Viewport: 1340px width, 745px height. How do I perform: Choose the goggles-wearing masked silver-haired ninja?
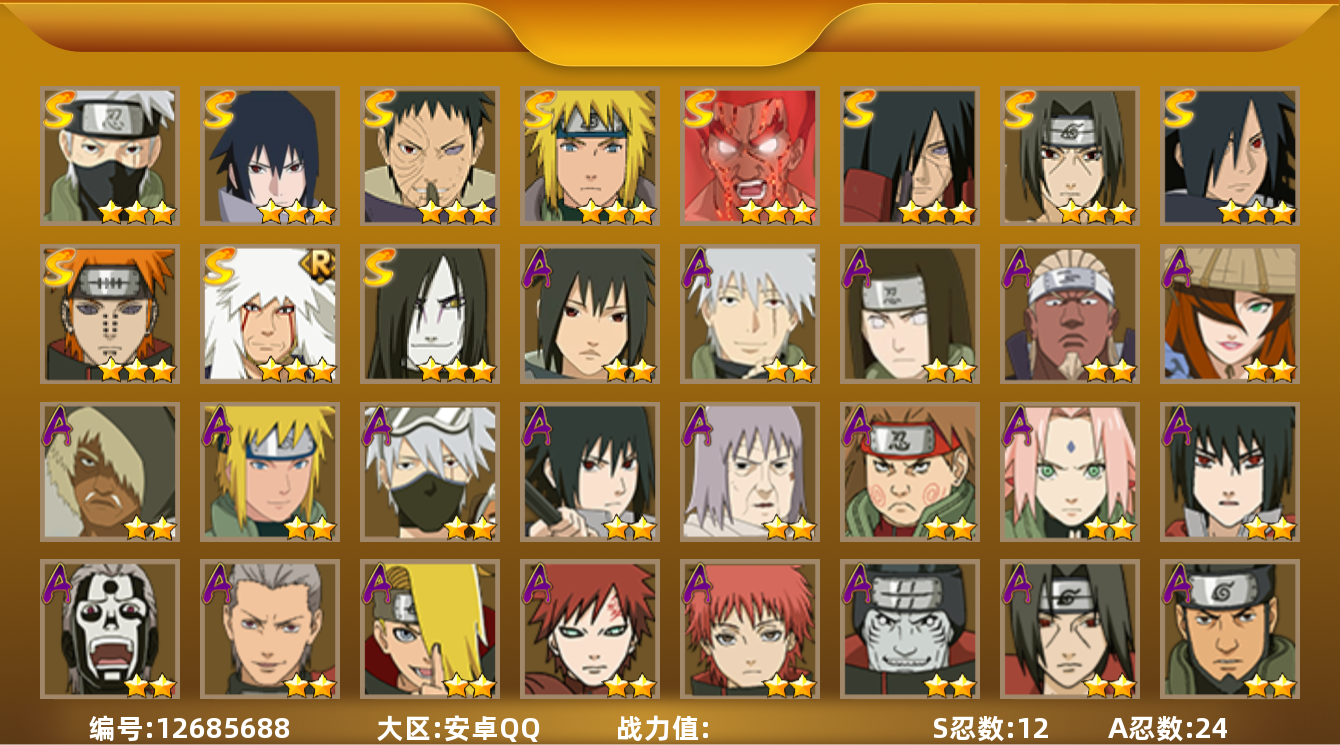coord(430,472)
